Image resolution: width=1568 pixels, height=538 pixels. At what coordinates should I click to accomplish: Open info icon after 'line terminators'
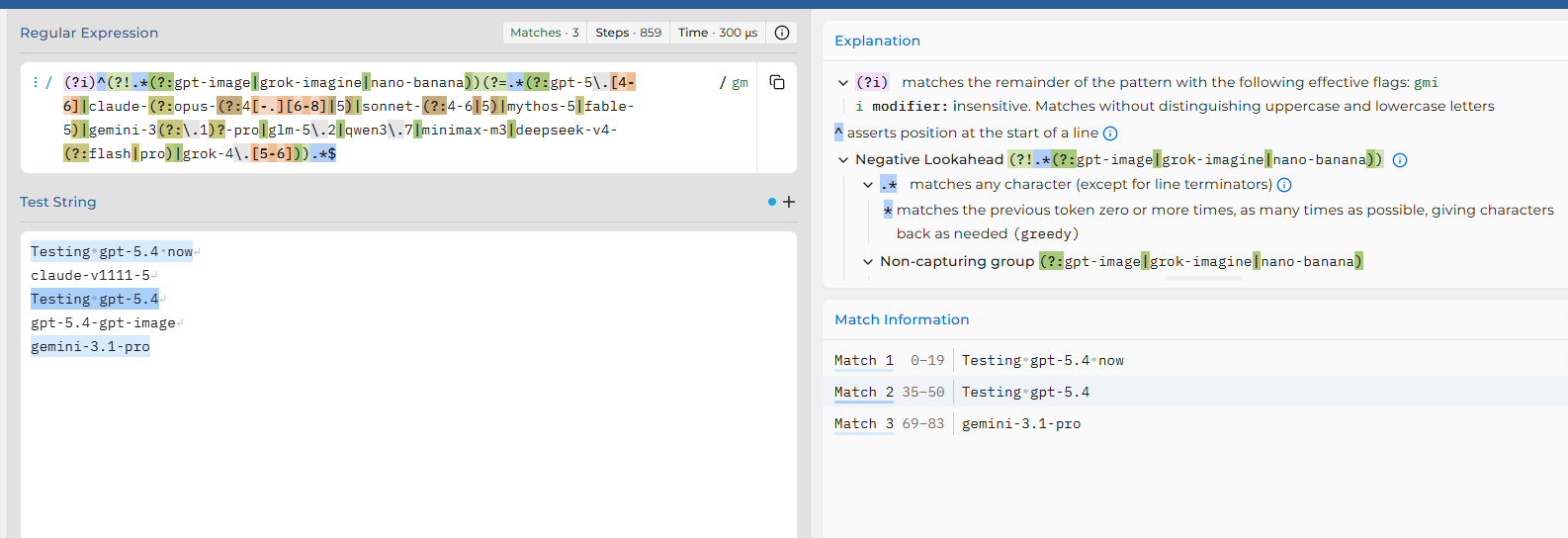coord(1284,185)
